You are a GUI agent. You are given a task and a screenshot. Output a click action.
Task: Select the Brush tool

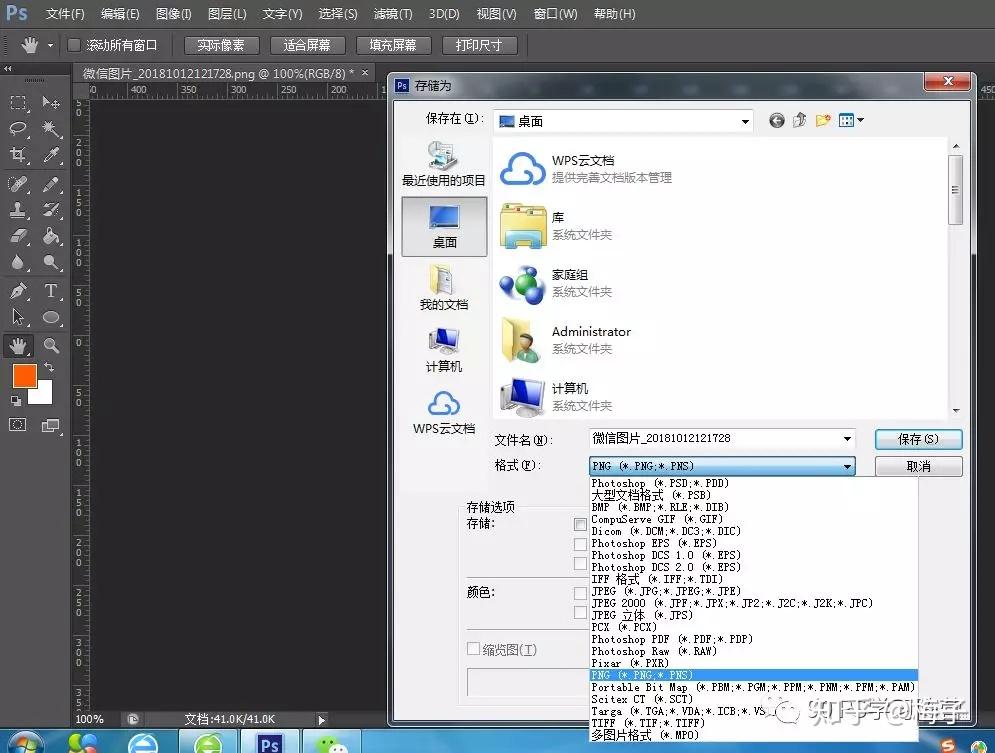tap(51, 184)
